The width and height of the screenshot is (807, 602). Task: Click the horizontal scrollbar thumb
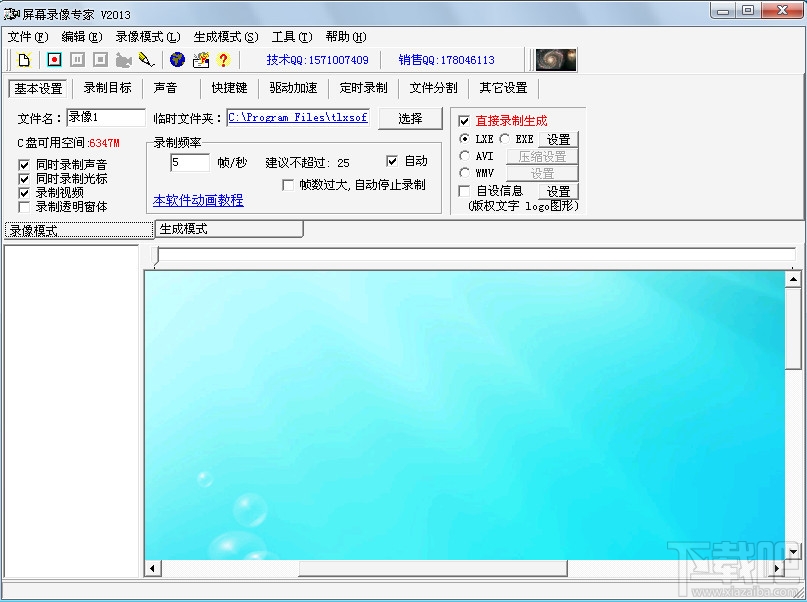[x=433, y=569]
